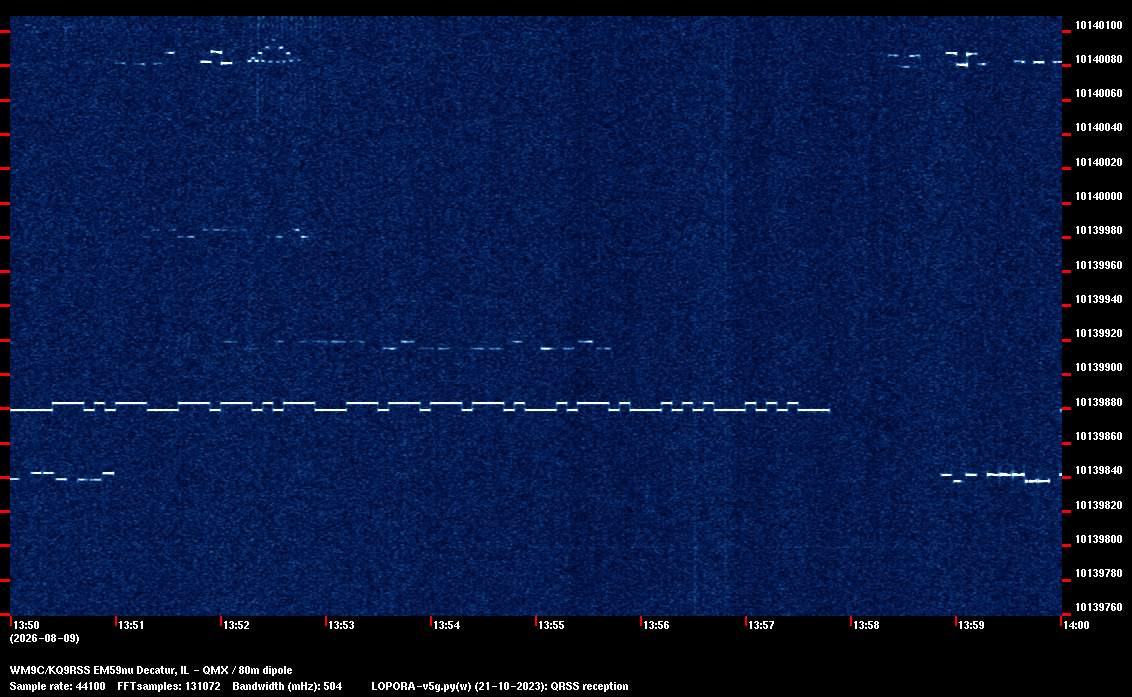Click the 10139940 frequency label
The height and width of the screenshot is (697, 1132).
coord(1099,299)
